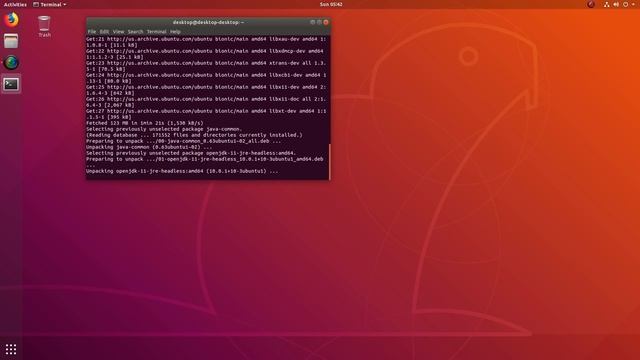Image resolution: width=640 pixels, height=360 pixels.
Task: Close the Terminal window
Action: [326, 22]
